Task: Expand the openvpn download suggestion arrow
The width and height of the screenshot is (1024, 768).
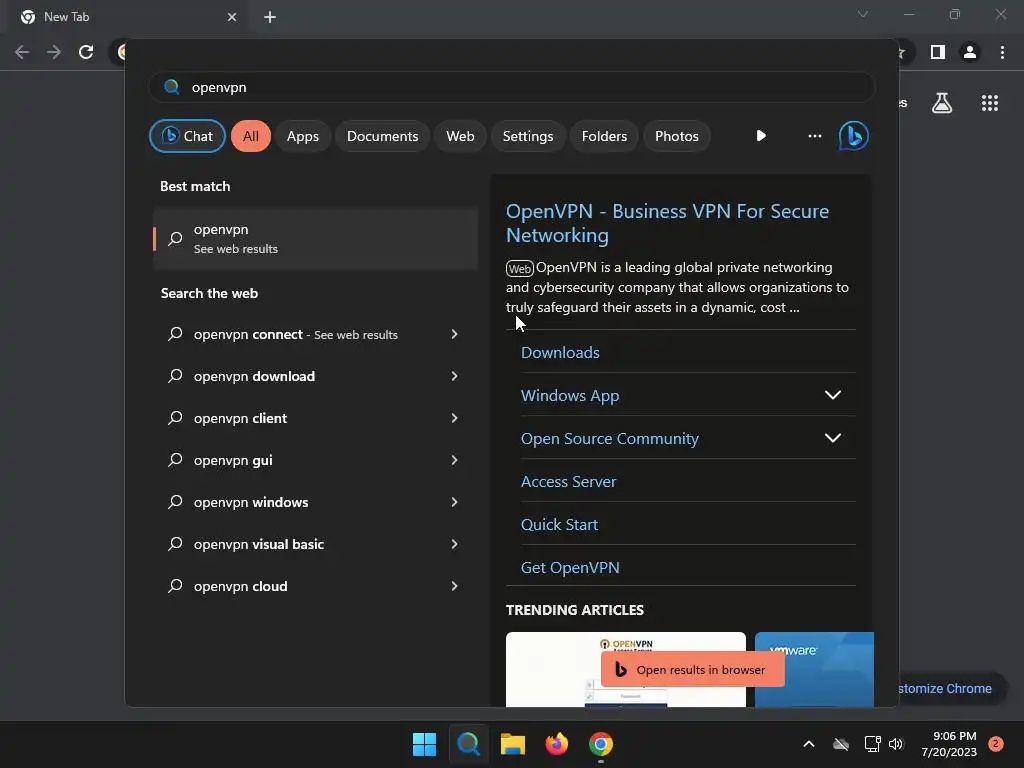Action: point(454,376)
